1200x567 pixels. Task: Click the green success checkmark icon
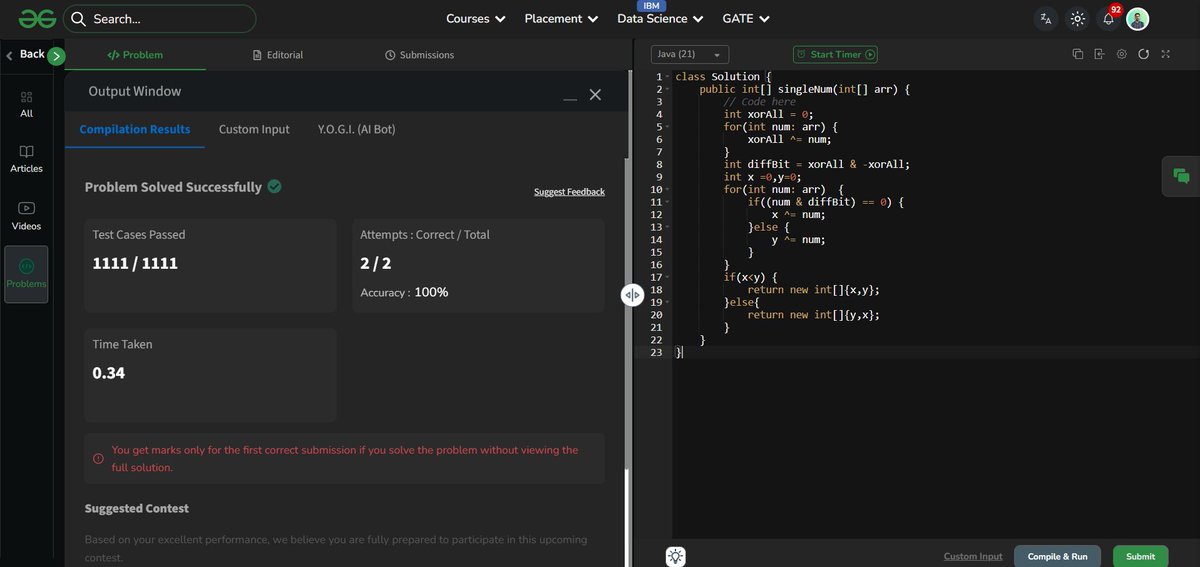274,186
